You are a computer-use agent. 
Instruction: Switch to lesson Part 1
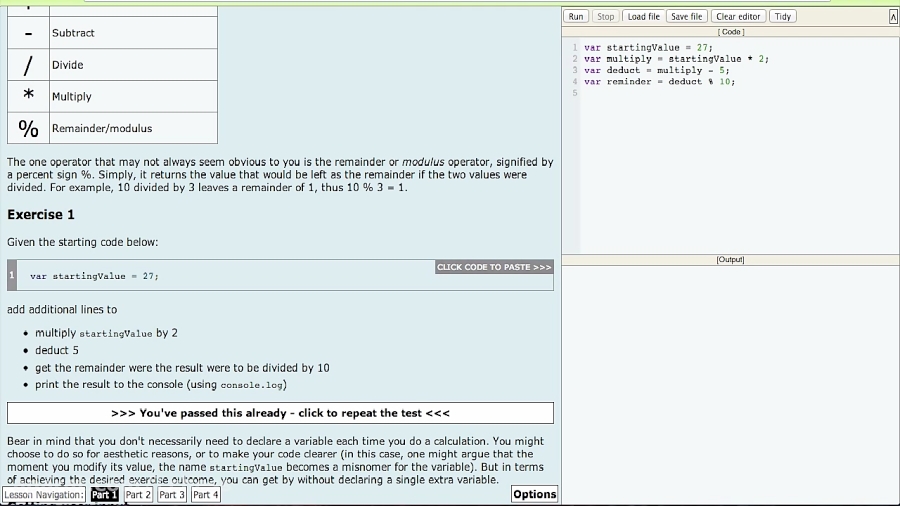click(104, 494)
